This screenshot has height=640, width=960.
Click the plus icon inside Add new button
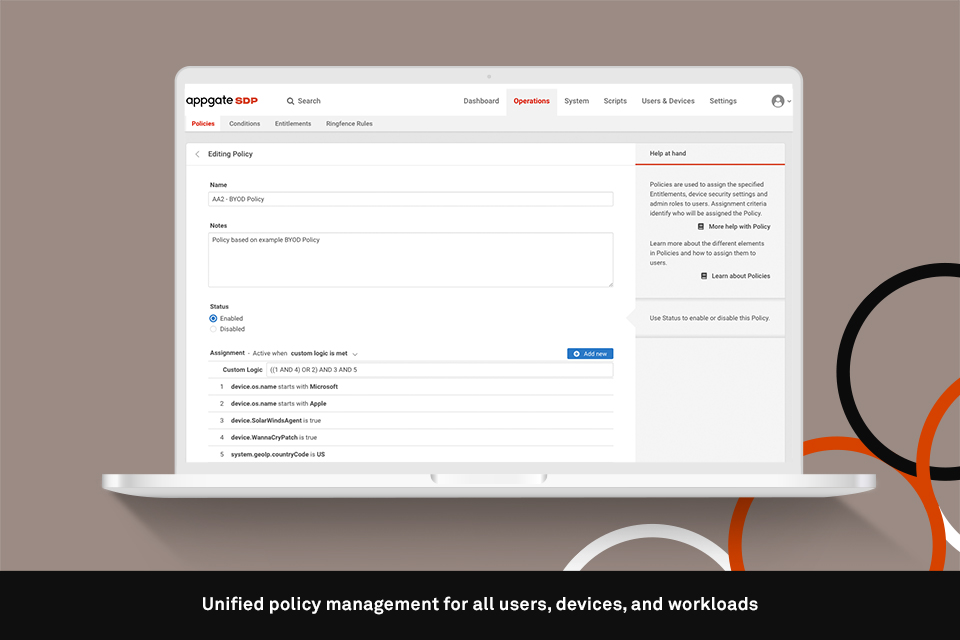(576, 353)
